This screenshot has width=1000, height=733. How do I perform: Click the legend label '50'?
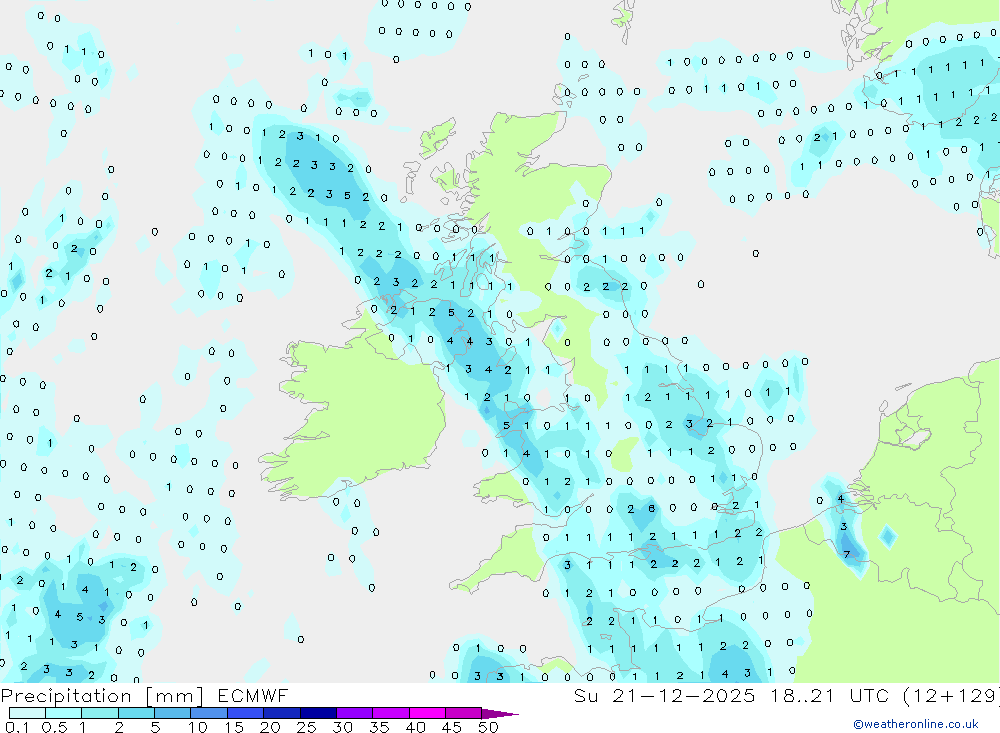coord(488,727)
